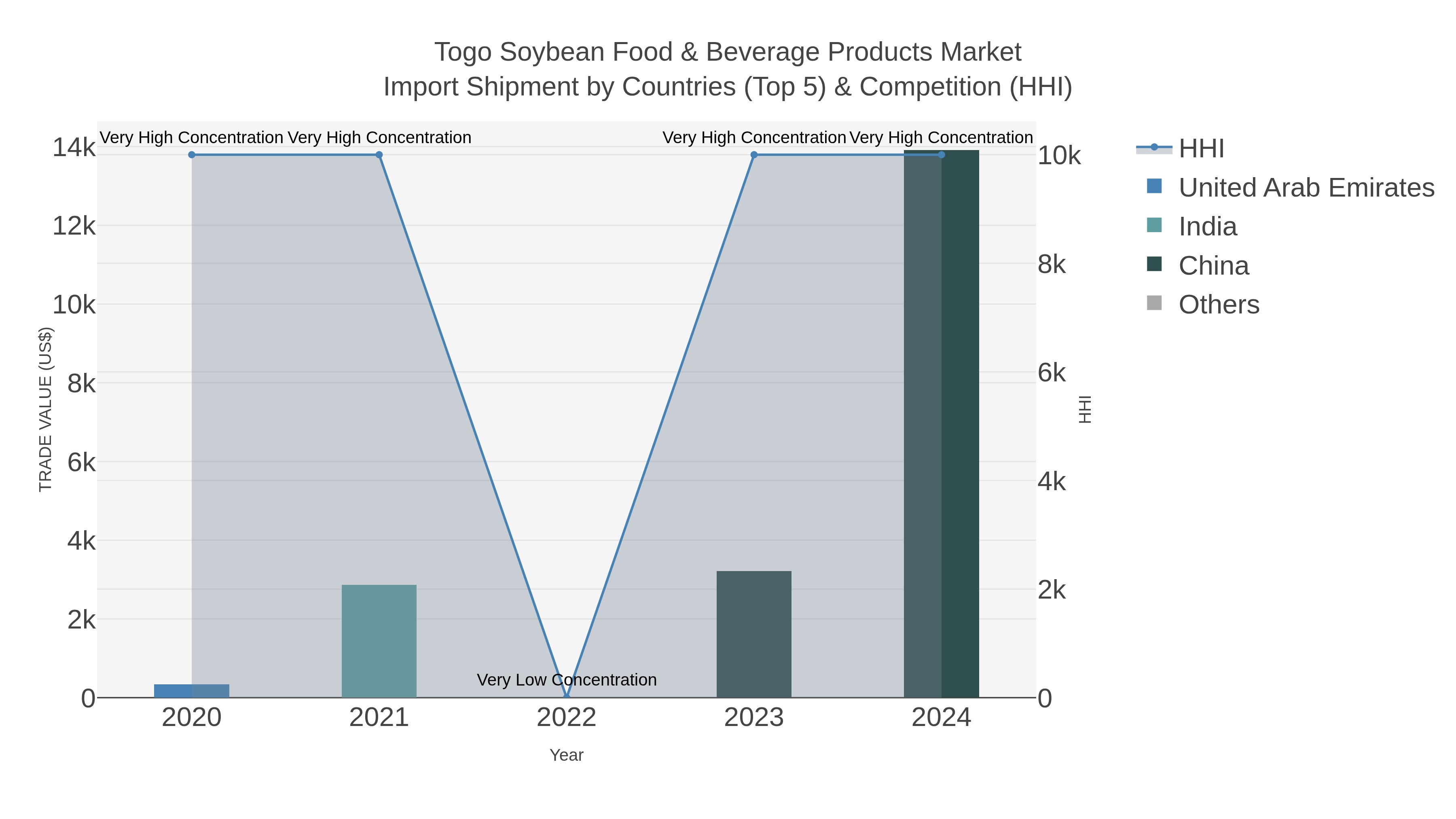Click Very High Concentration label above 2020
Viewport: 1456px width, 819px height.
(192, 138)
